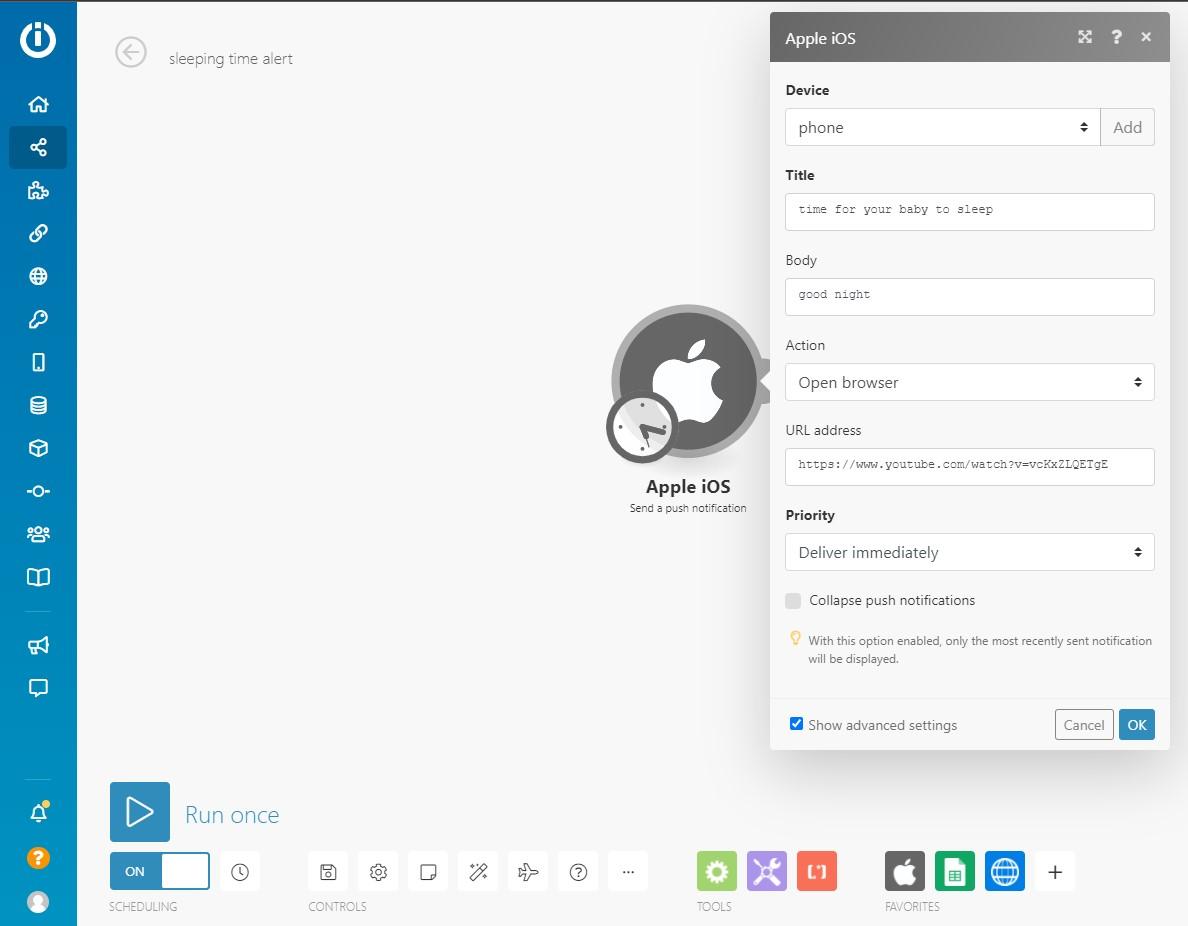Uncheck Show advanced settings

(796, 724)
